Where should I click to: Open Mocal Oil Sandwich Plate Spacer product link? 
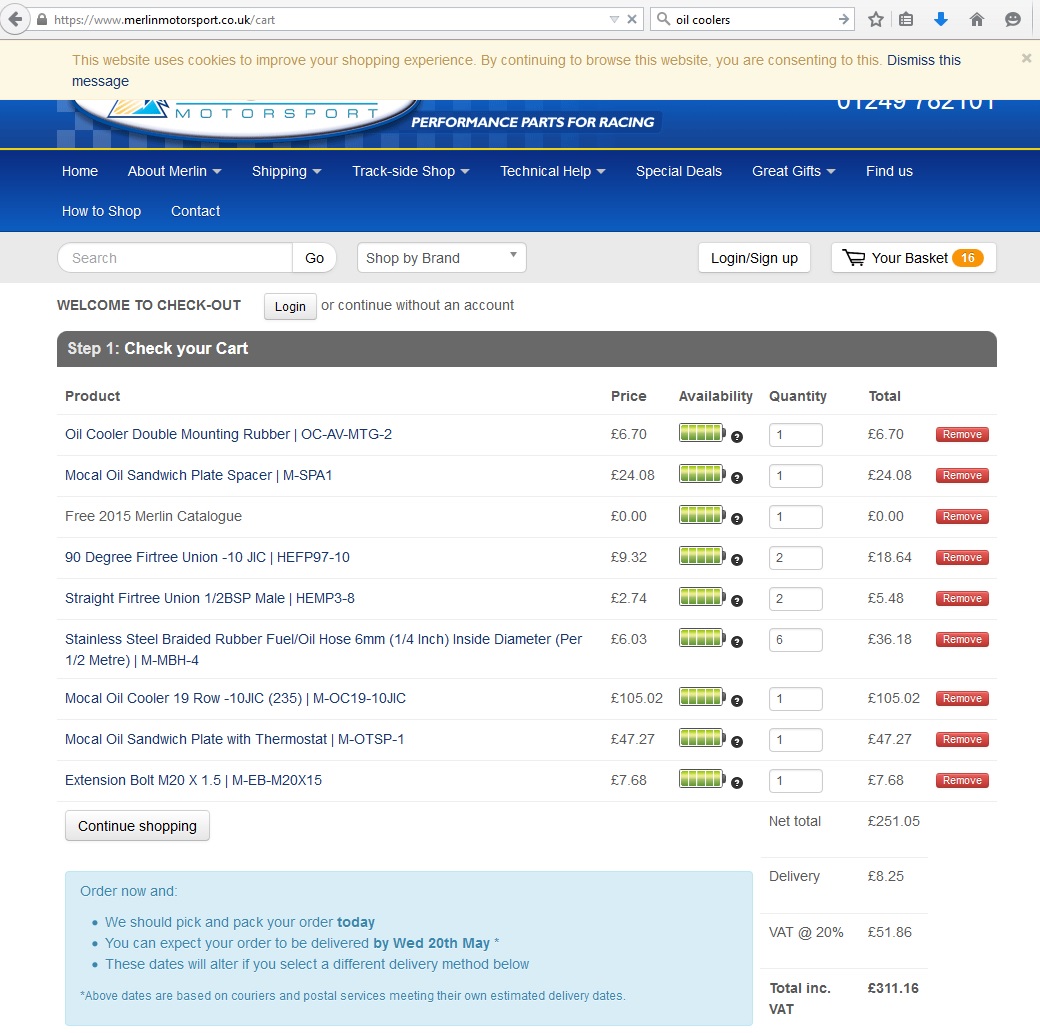click(x=198, y=476)
